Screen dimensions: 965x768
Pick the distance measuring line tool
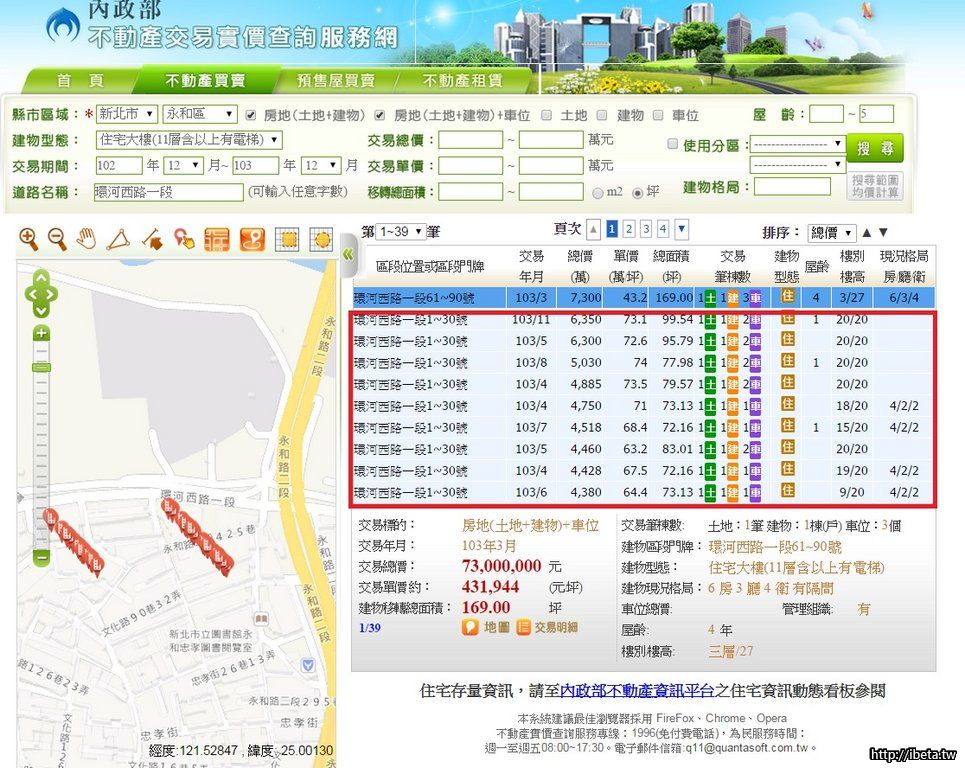click(x=151, y=238)
